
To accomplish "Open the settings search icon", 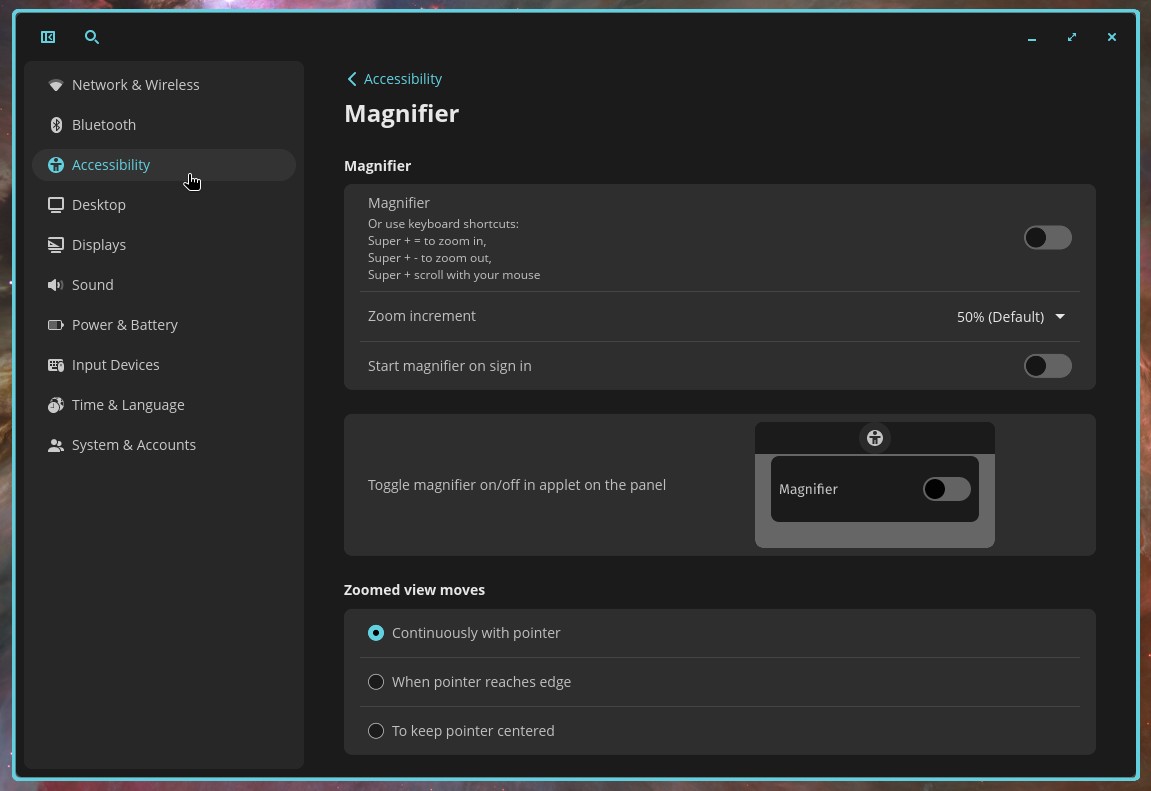I will (92, 37).
